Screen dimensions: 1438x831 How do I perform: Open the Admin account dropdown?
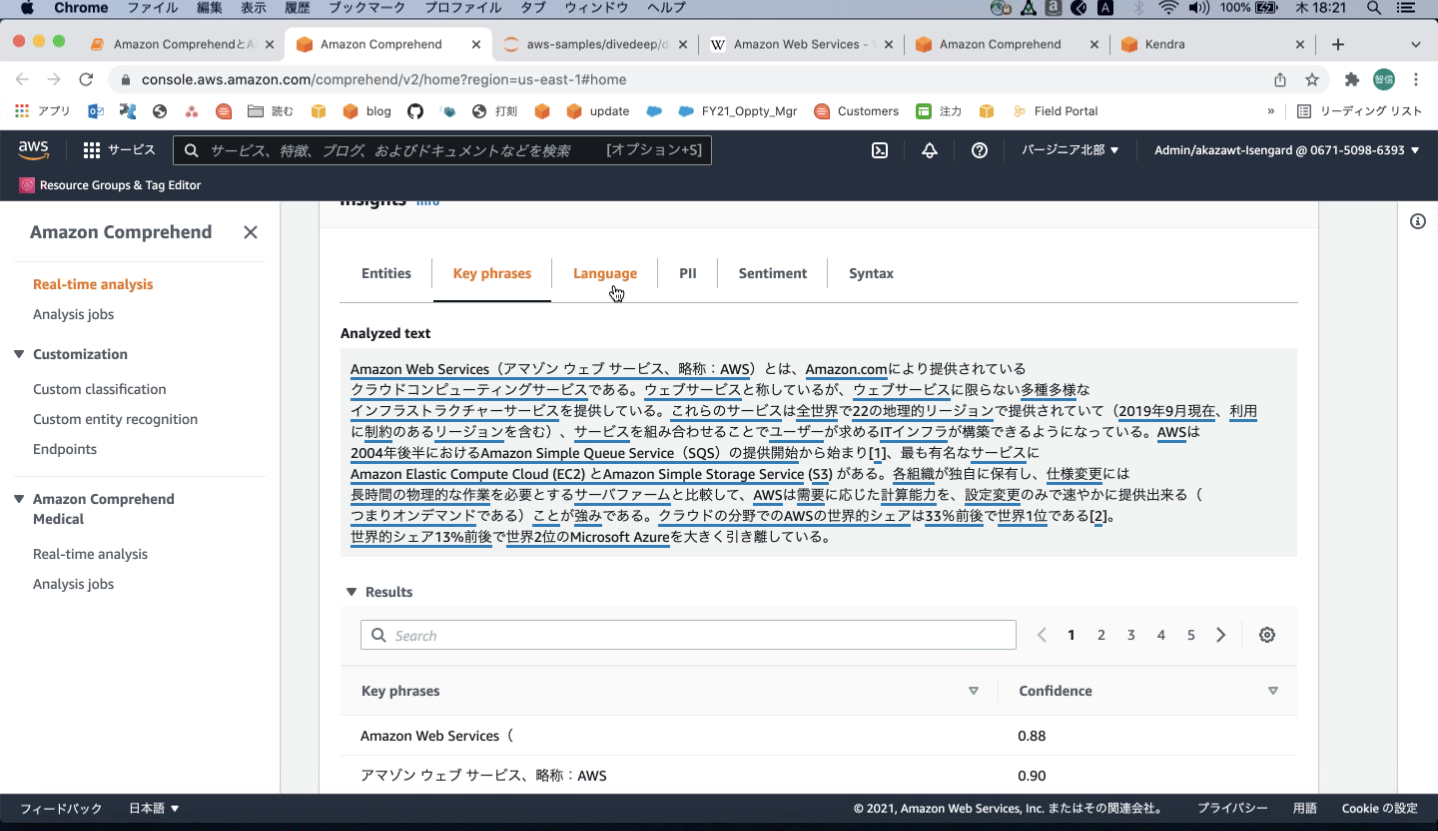[x=1287, y=150]
